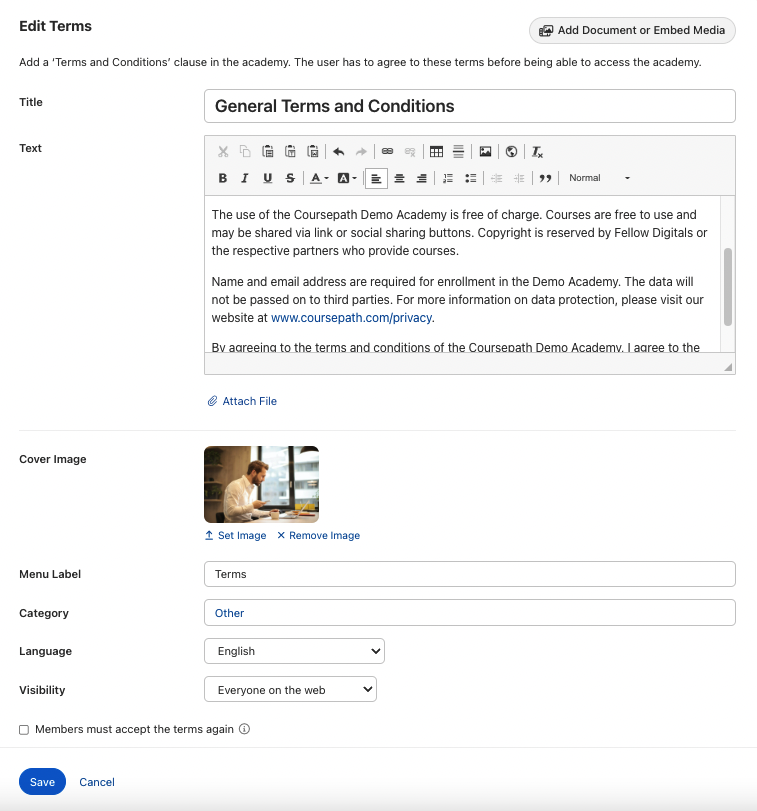Insert a numbered list
Viewport: 757px width, 811px height.
coord(447,178)
